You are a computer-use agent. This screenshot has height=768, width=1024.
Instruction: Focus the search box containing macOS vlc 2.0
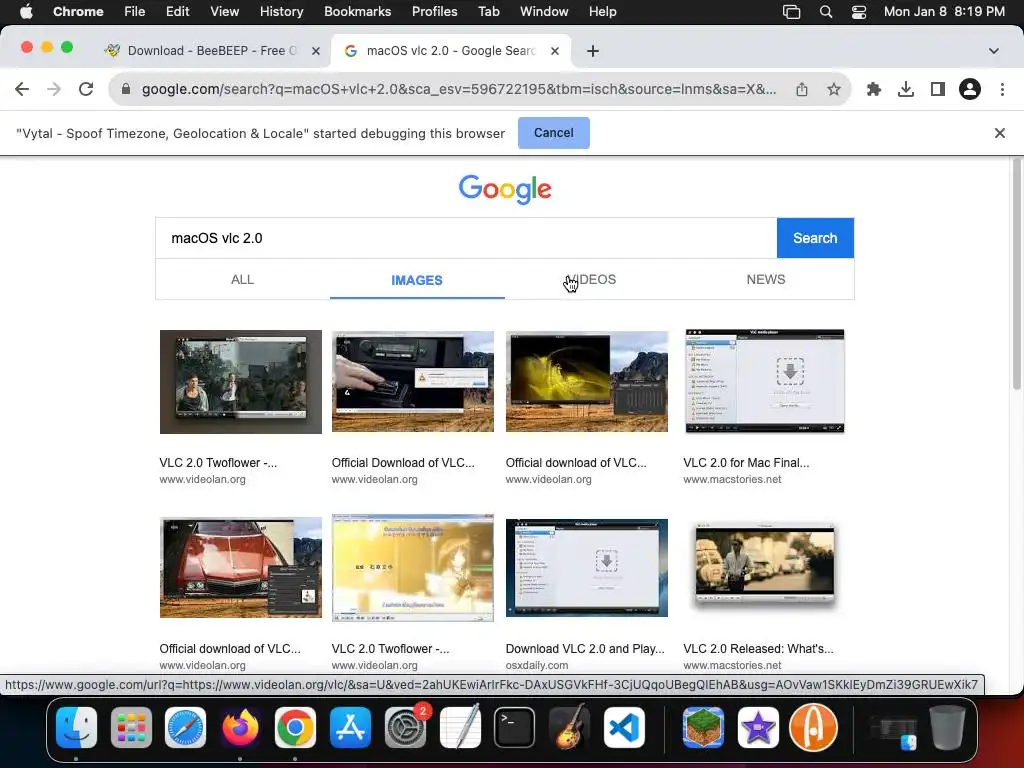pos(466,238)
